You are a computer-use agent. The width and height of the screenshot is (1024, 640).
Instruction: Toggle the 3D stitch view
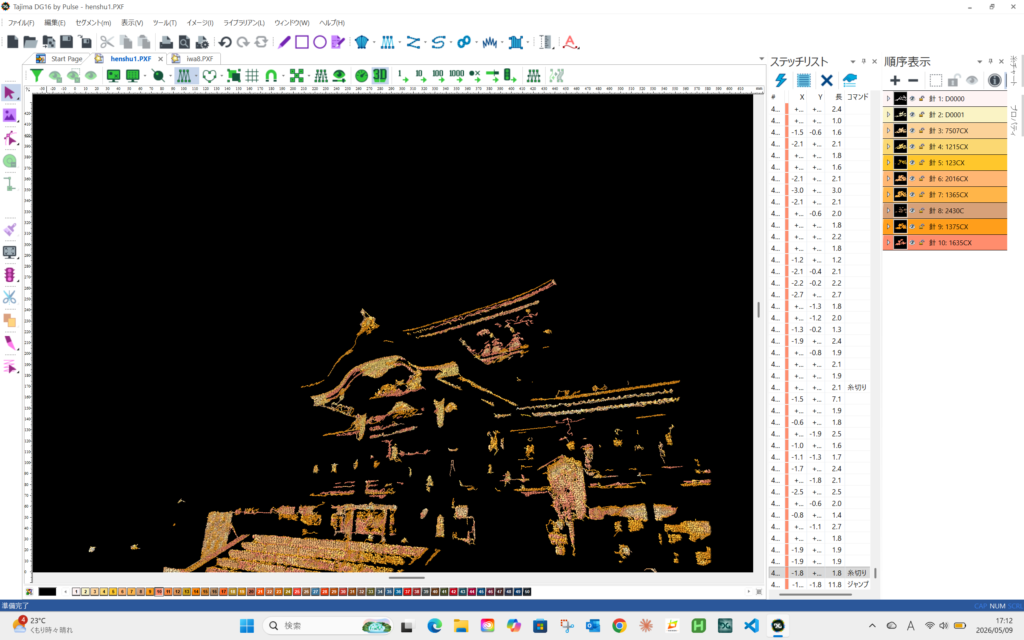click(380, 76)
